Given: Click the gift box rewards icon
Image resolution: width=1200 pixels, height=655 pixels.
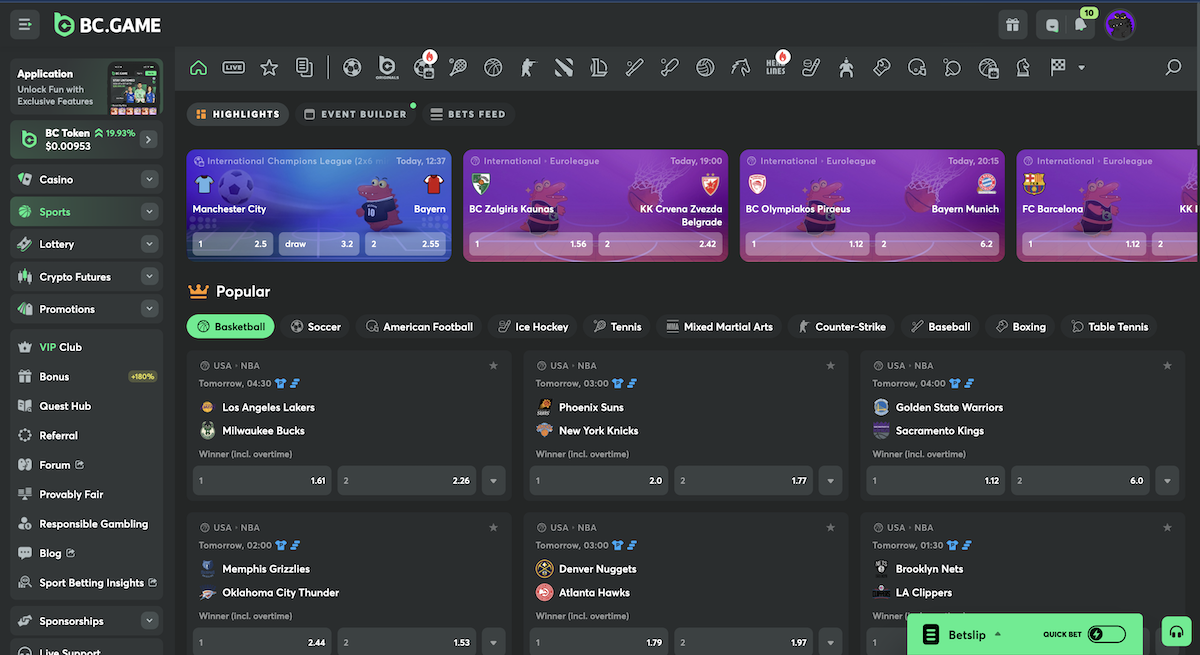Looking at the screenshot, I should (1013, 25).
